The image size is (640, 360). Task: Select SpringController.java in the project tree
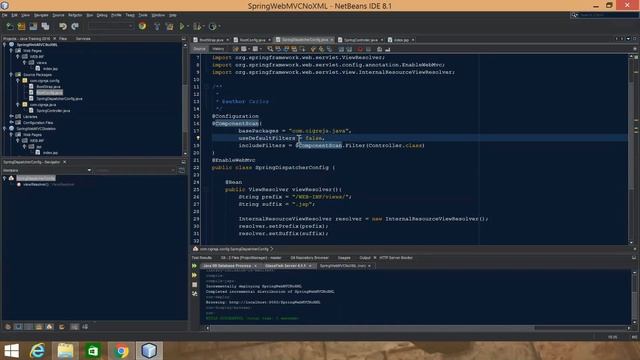(53, 111)
